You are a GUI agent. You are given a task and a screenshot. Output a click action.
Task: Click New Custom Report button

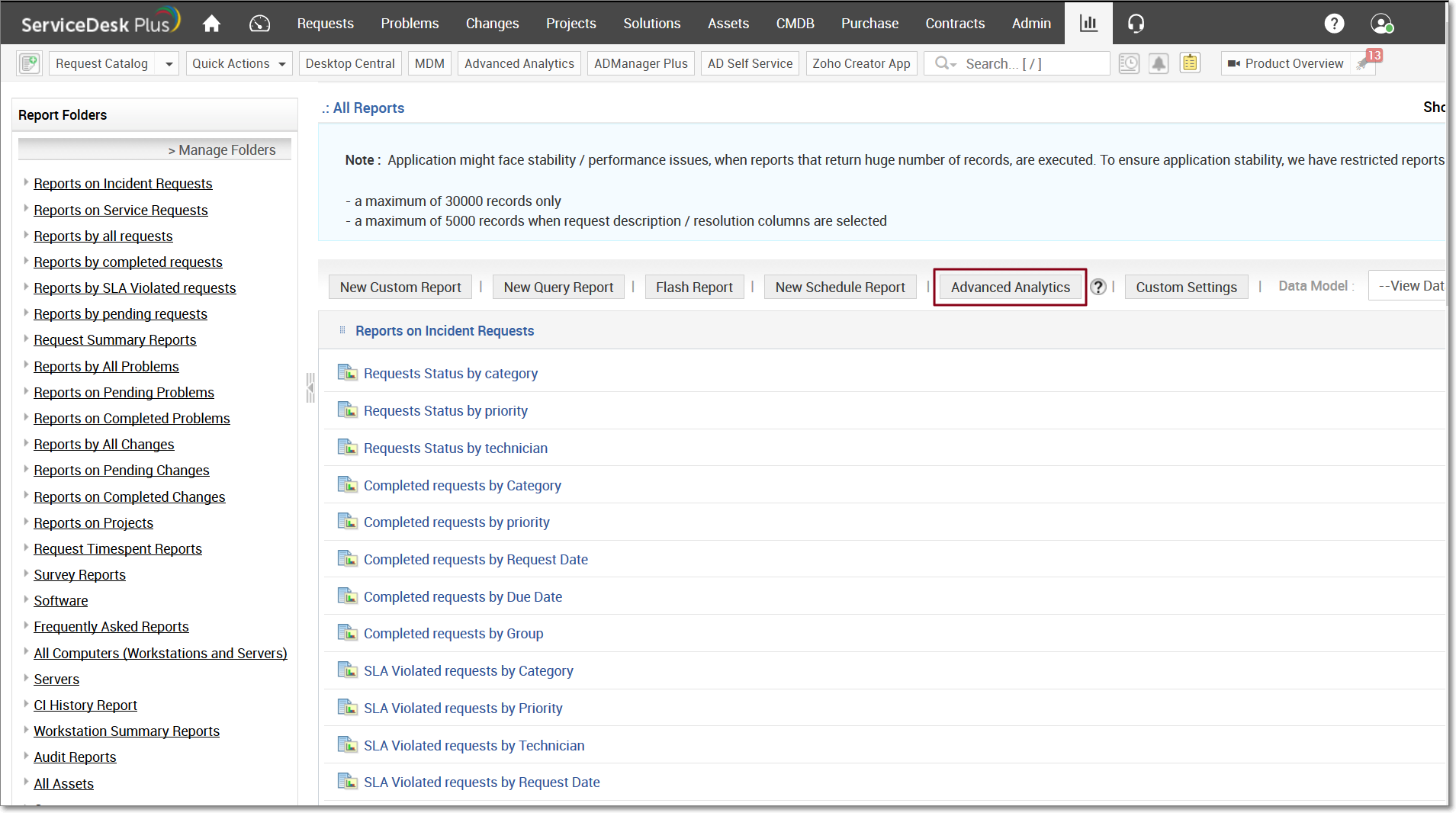point(400,287)
